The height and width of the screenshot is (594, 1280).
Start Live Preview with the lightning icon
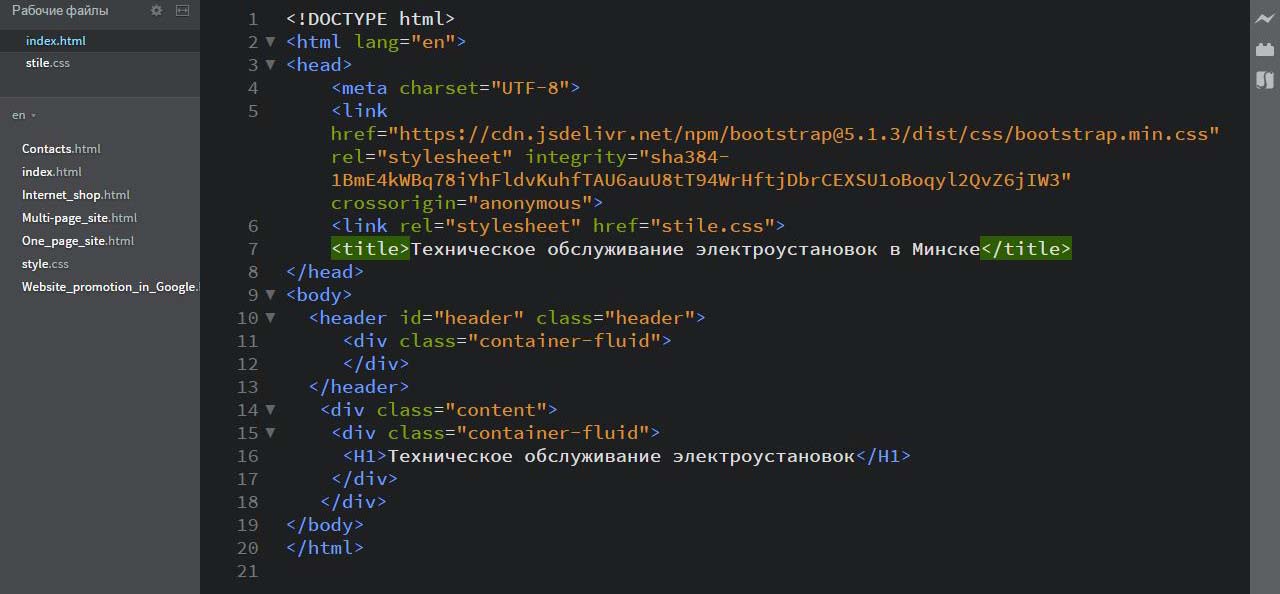tap(1265, 19)
